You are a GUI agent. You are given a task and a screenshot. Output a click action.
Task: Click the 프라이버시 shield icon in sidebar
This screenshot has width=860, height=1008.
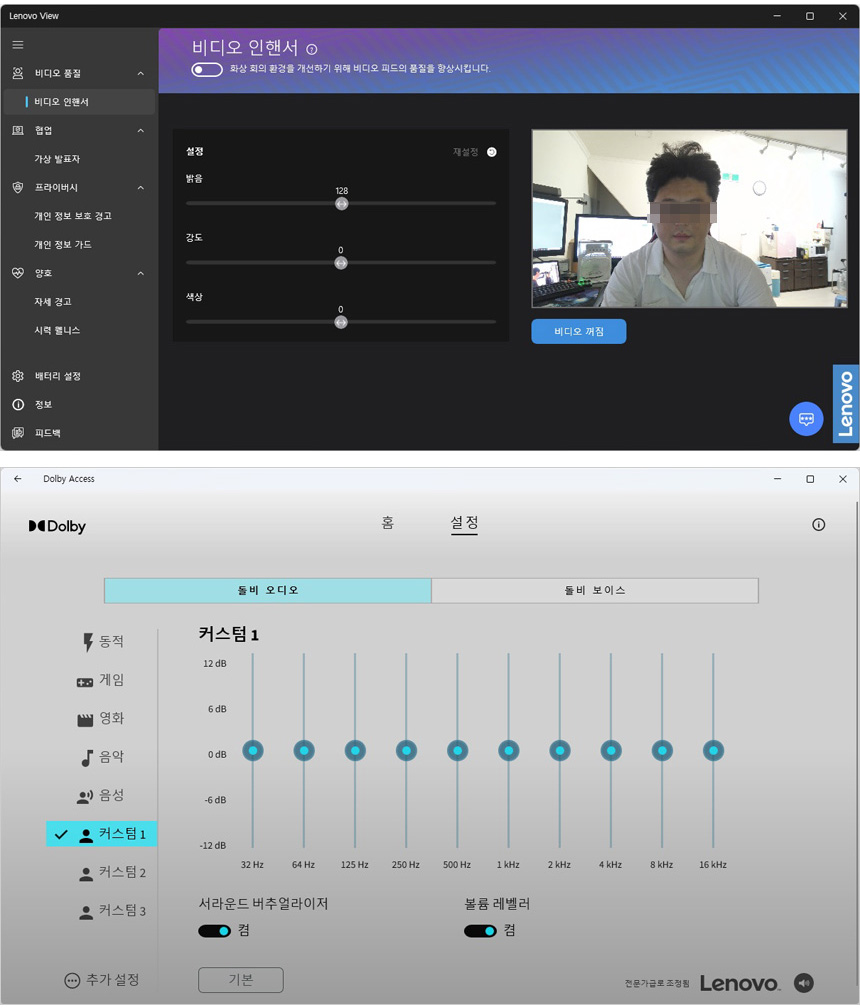pos(18,188)
